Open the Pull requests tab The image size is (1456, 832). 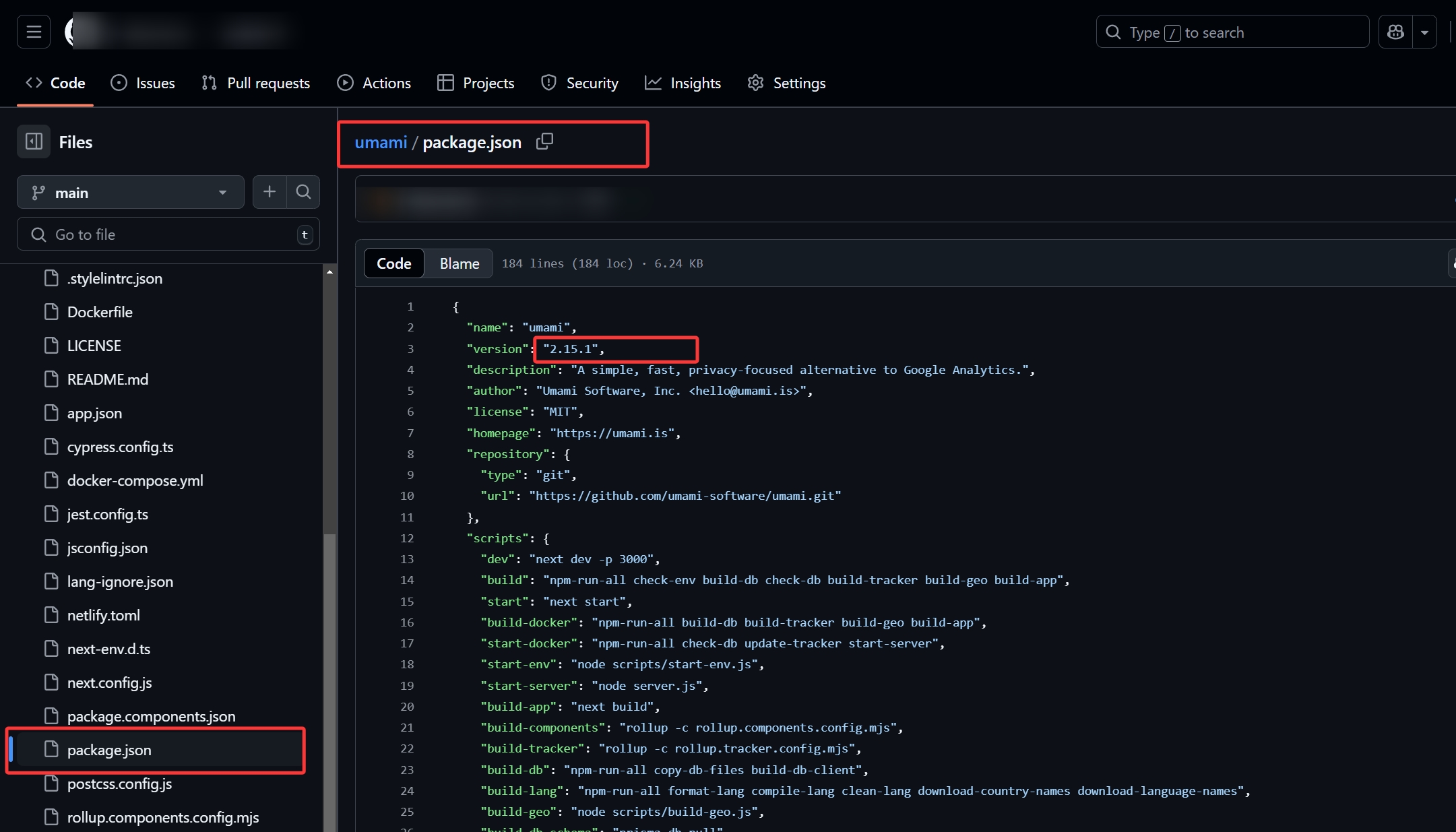tap(256, 83)
